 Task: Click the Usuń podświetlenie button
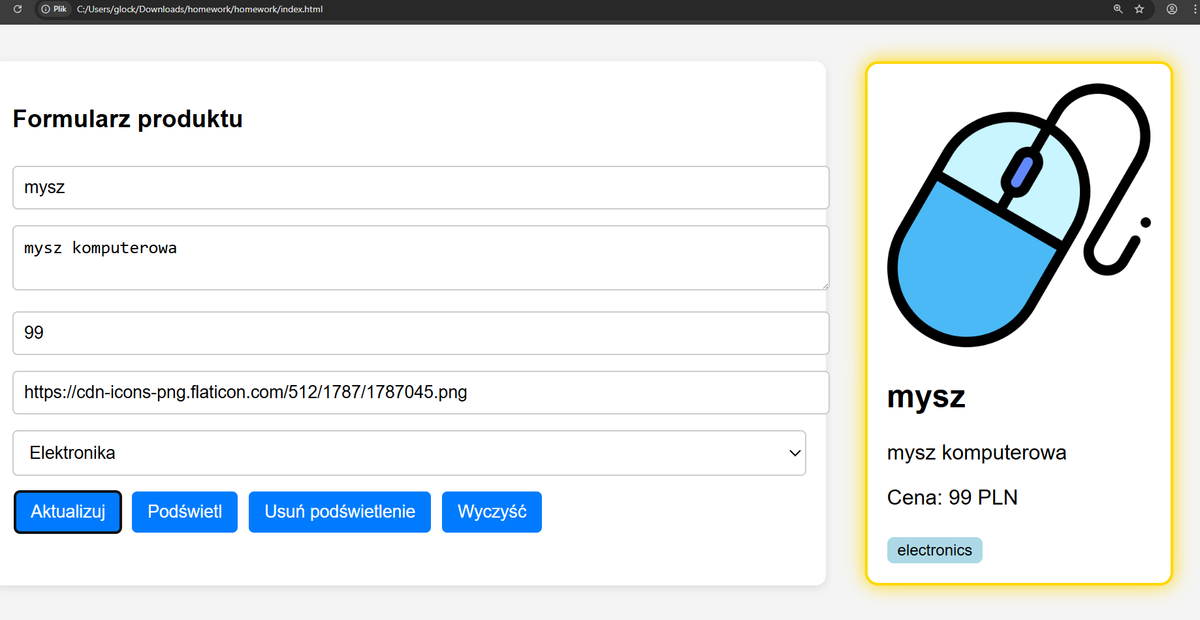pos(339,511)
